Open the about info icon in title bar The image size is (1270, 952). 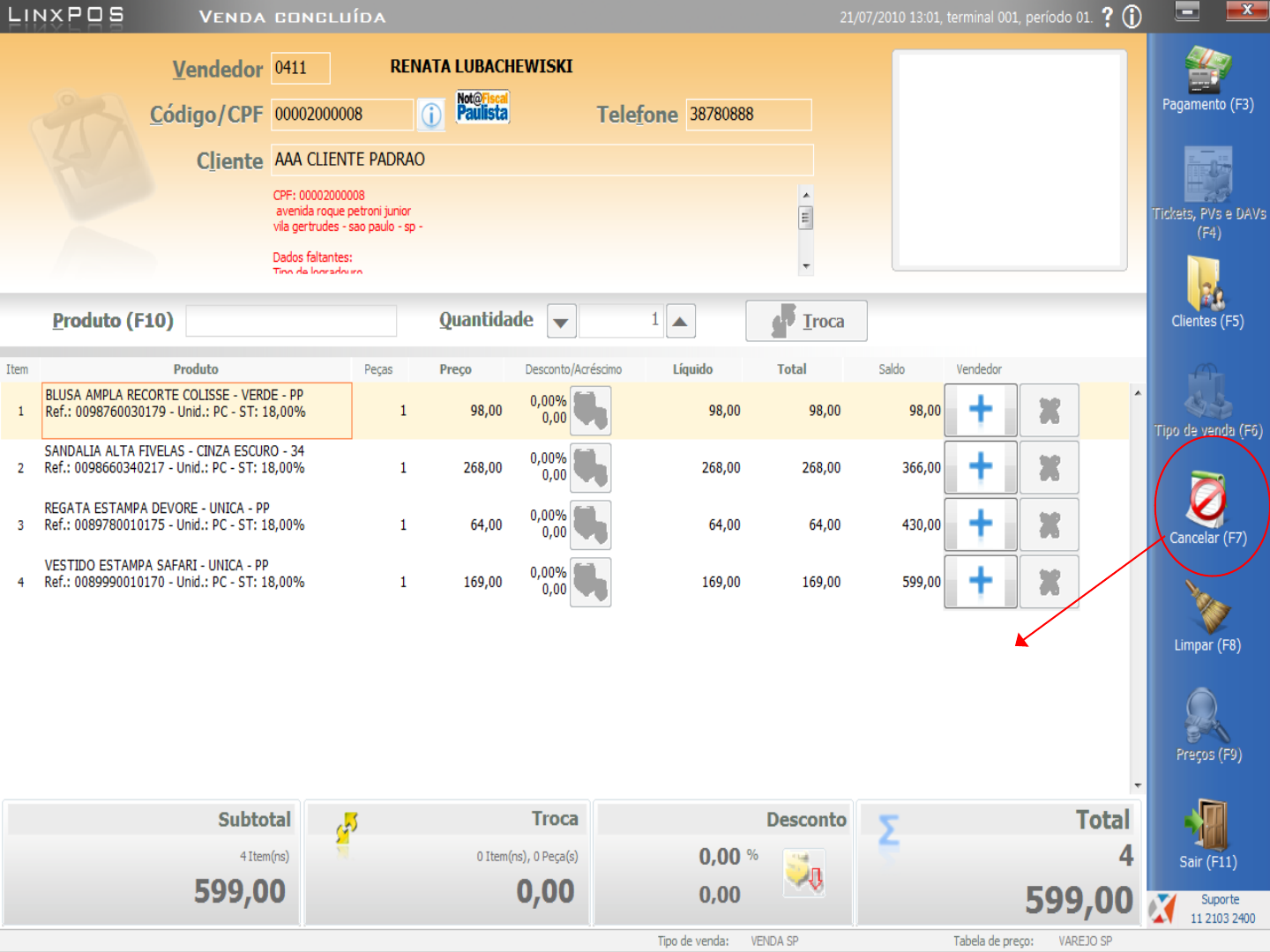1132,17
